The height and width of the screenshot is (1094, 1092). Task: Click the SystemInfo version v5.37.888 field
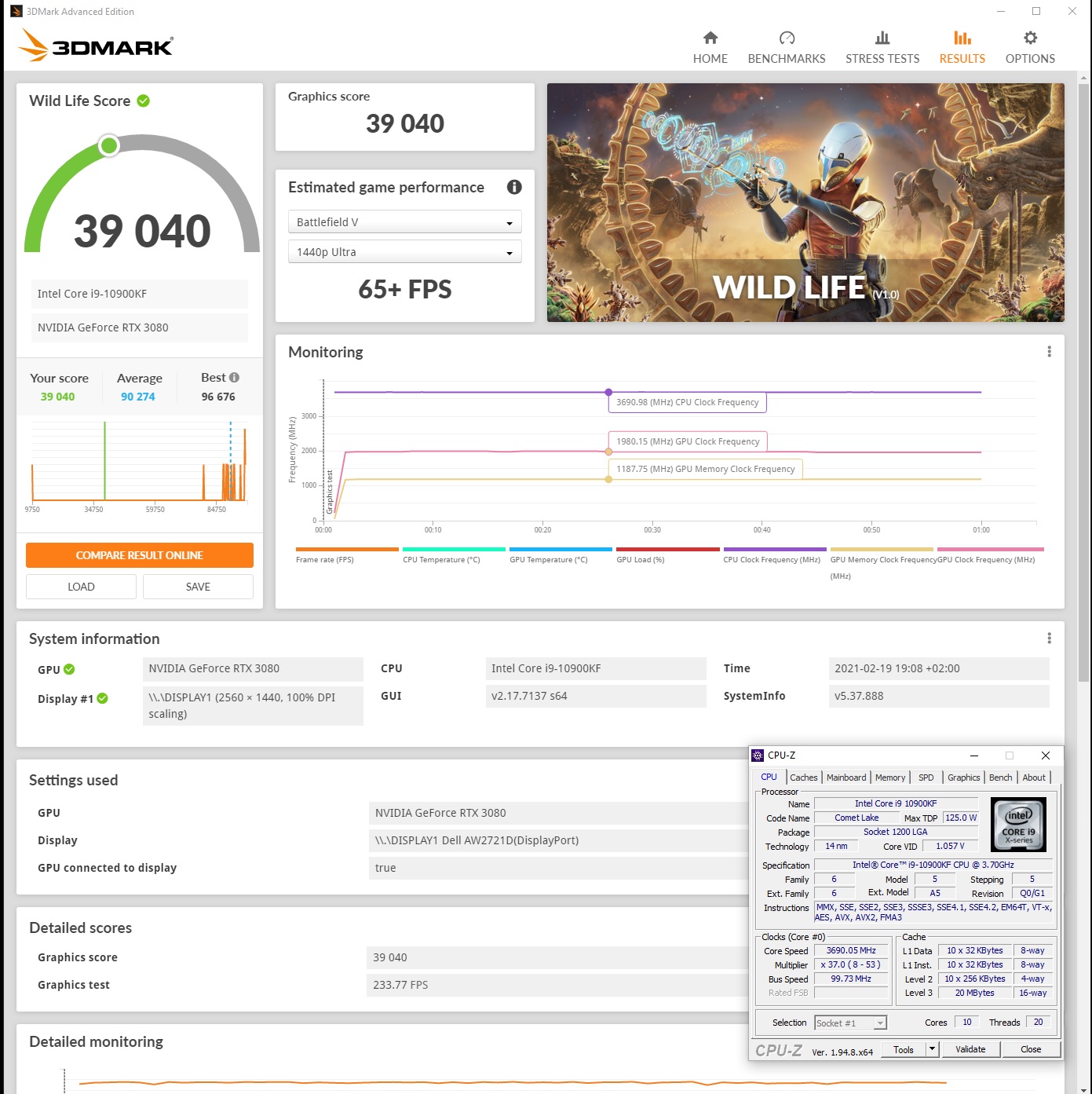pyautogui.click(x=939, y=696)
